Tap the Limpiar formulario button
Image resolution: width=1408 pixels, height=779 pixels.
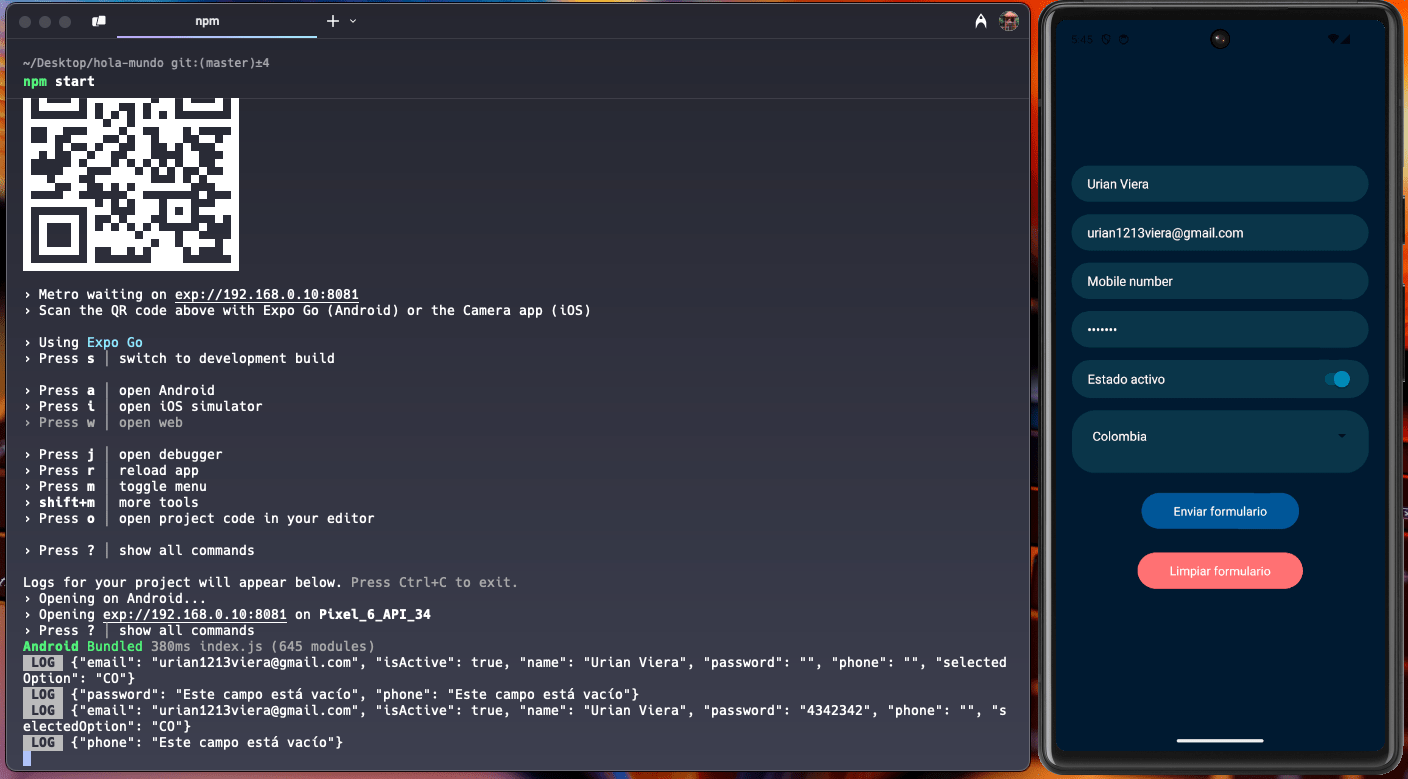point(1220,571)
